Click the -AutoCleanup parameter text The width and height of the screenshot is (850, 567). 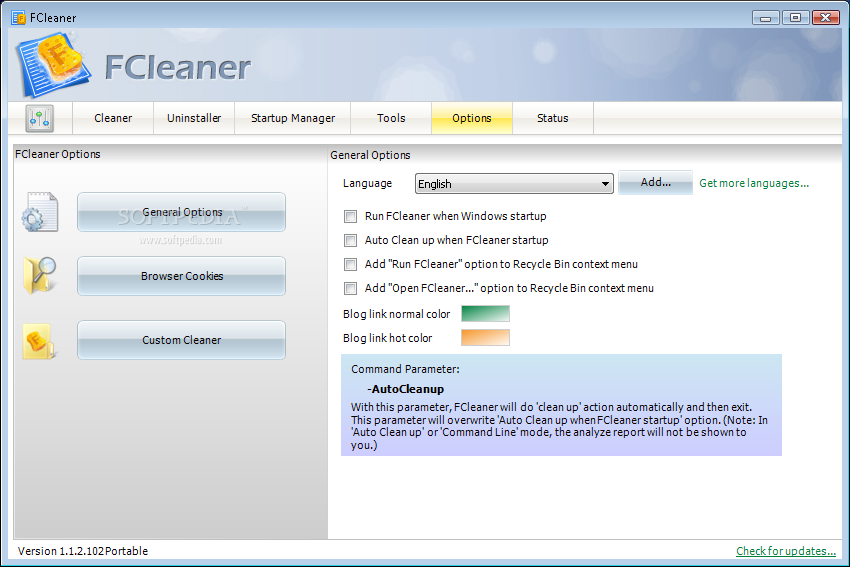click(x=406, y=389)
